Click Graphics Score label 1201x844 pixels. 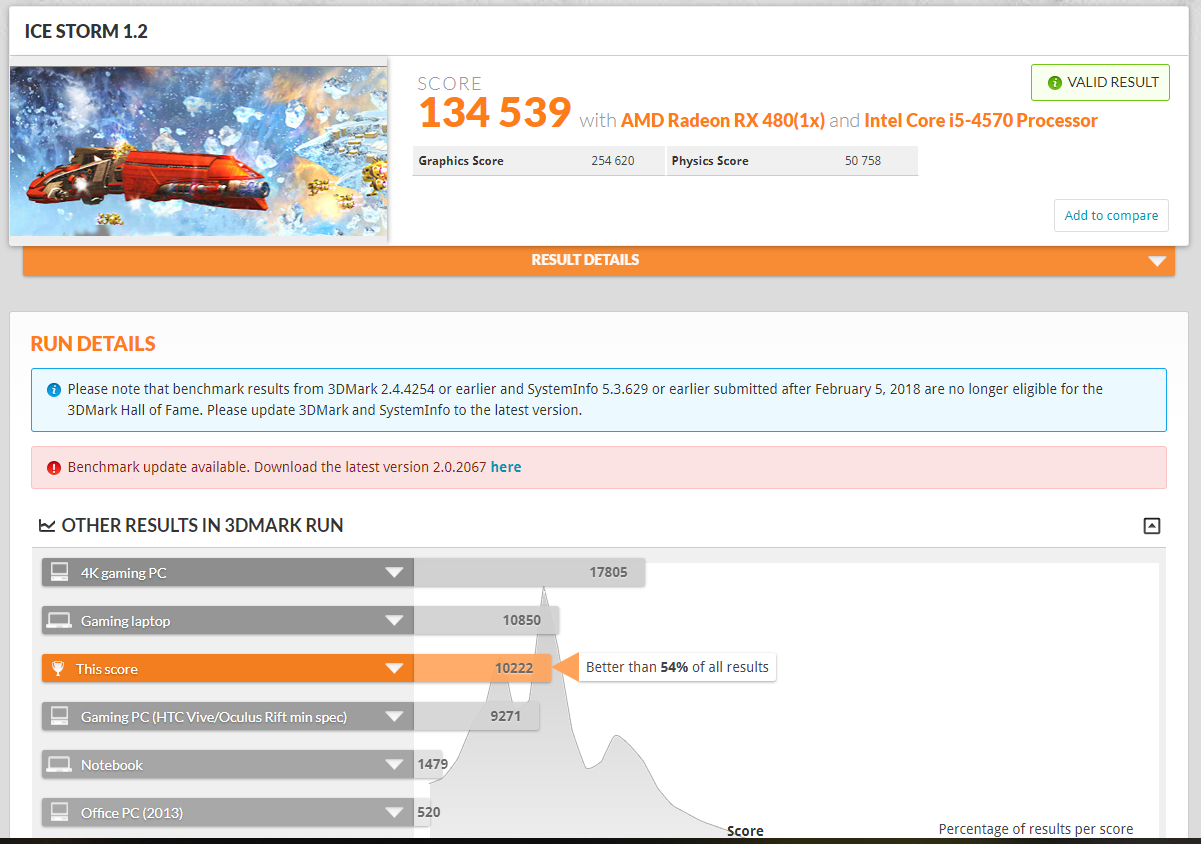click(461, 161)
